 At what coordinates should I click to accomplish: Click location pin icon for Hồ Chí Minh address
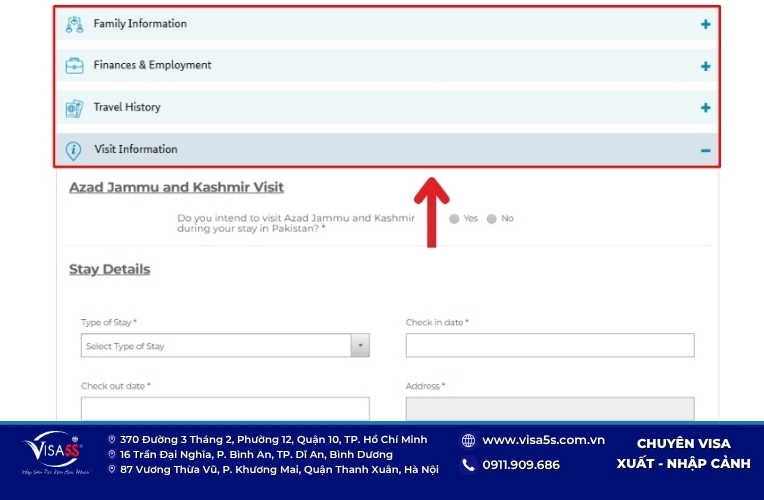pos(112,440)
